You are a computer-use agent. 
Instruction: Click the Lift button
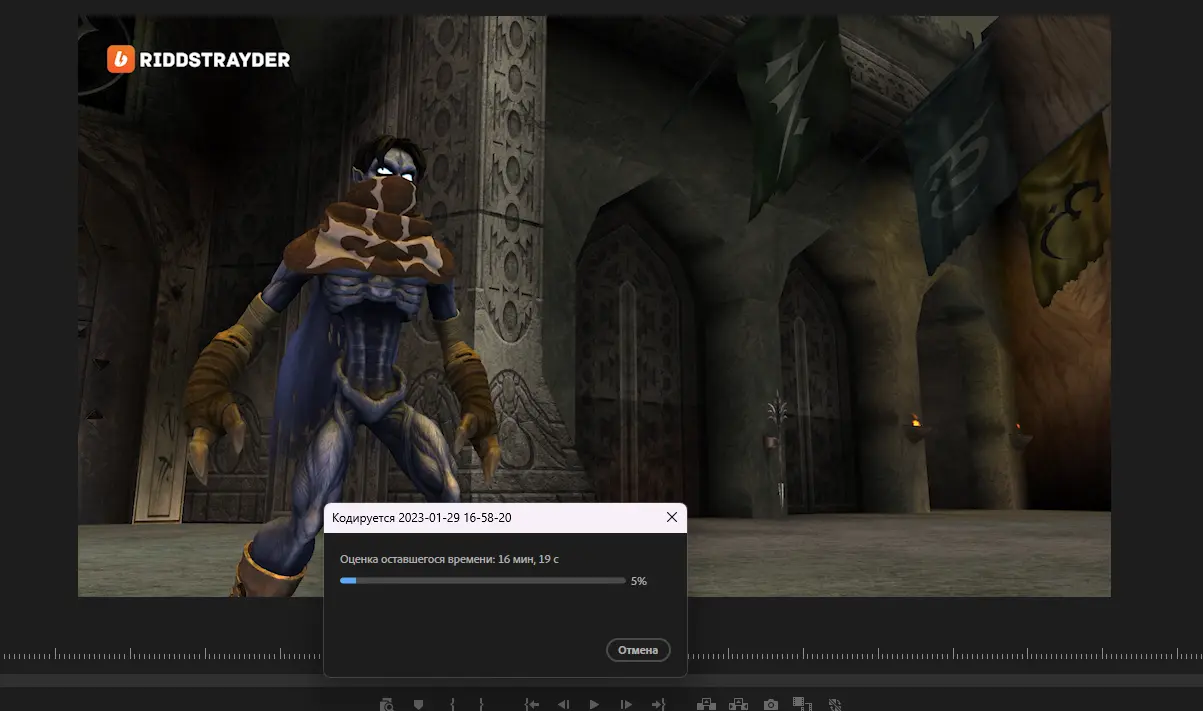[707, 704]
